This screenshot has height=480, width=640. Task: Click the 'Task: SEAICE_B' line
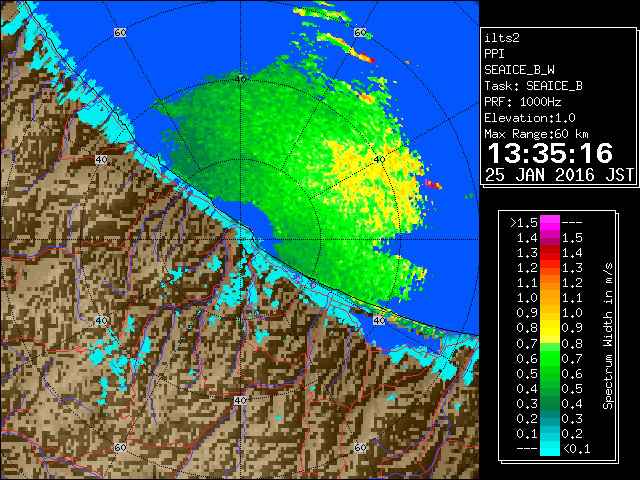[x=533, y=86]
